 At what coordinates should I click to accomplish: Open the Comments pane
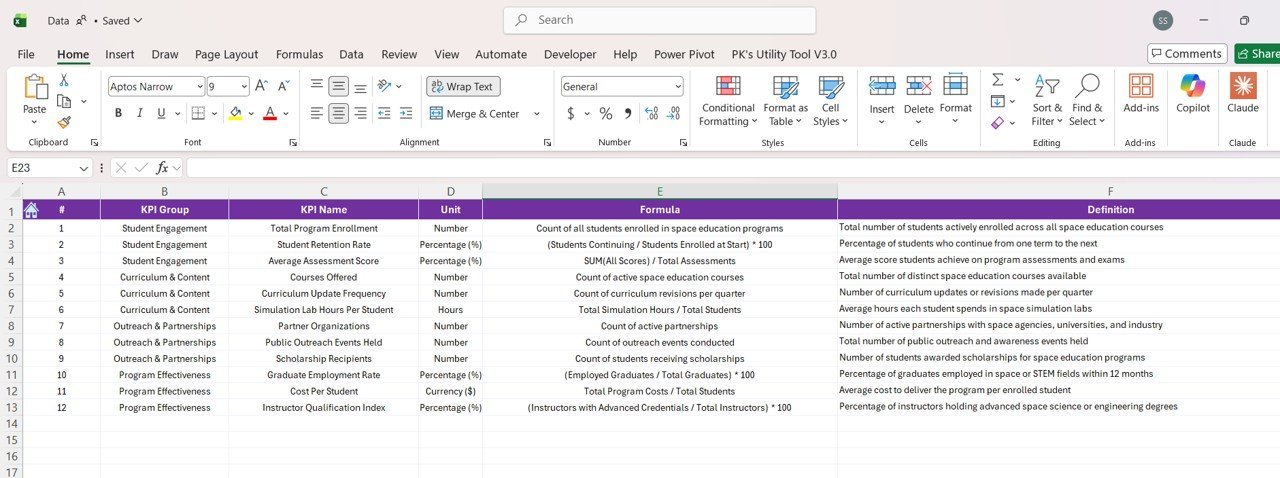tap(1186, 54)
